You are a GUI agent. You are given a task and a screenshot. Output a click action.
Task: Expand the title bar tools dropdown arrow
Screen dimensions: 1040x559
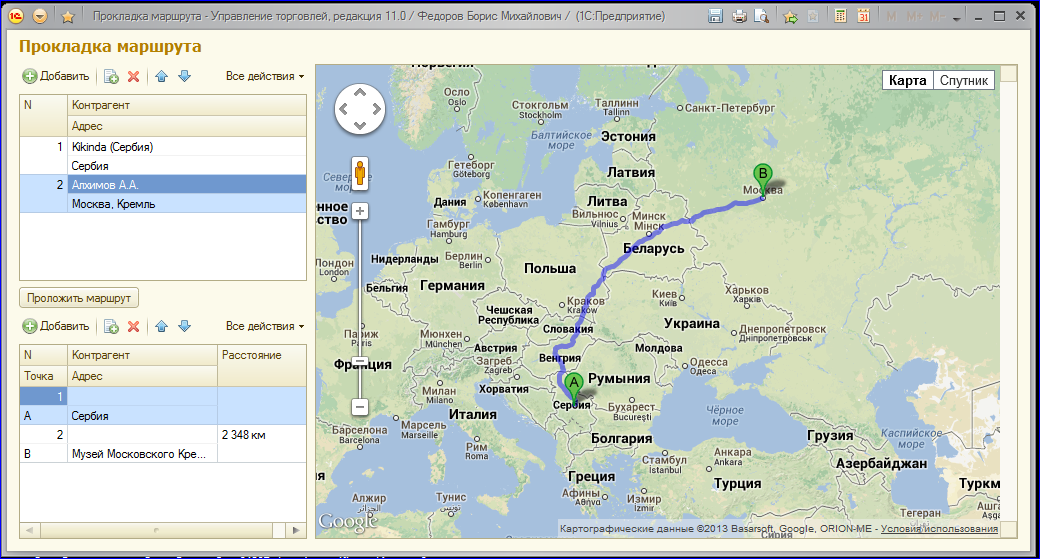(956, 19)
